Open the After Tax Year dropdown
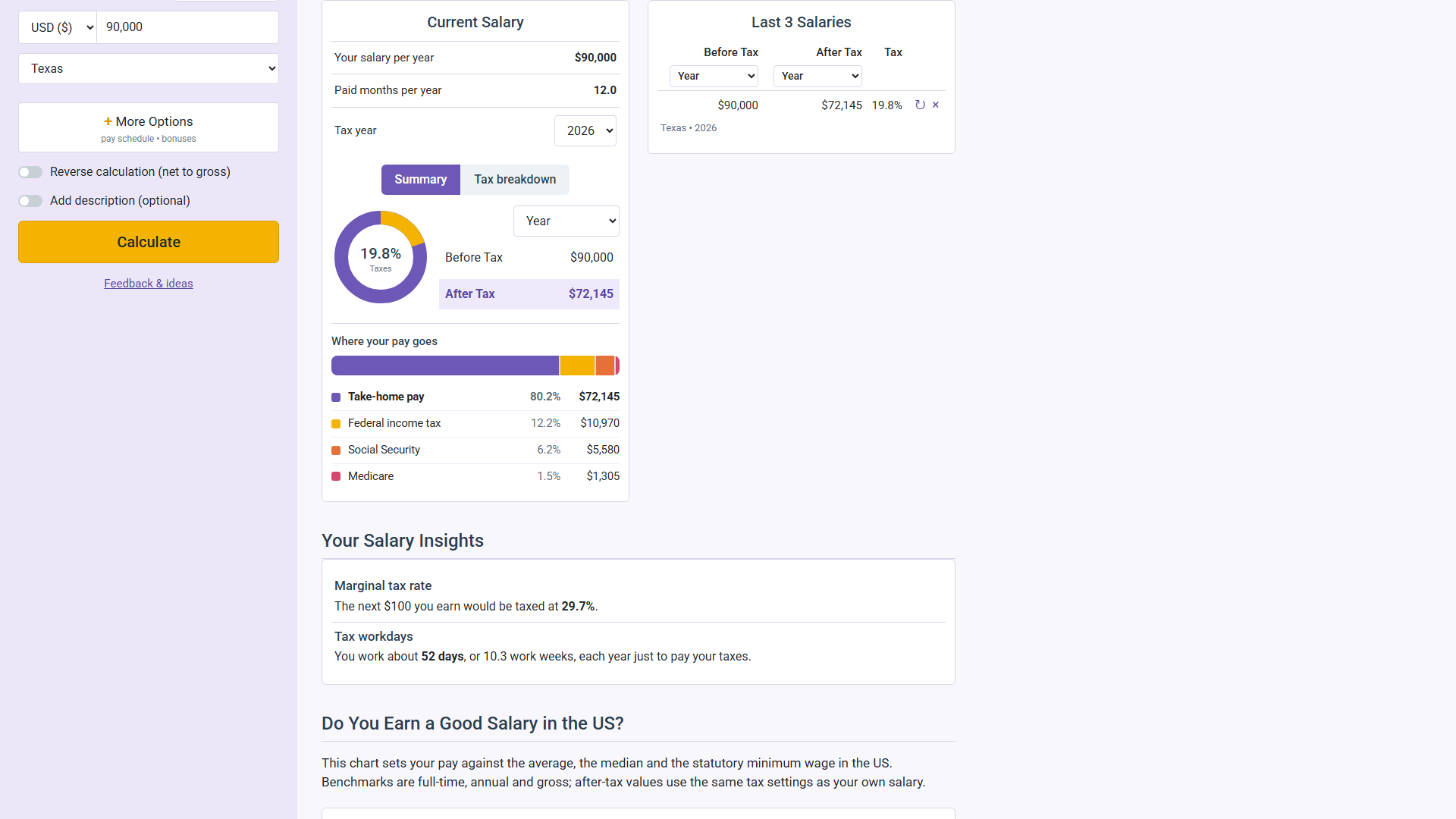The width and height of the screenshot is (1456, 819). pyautogui.click(x=817, y=76)
